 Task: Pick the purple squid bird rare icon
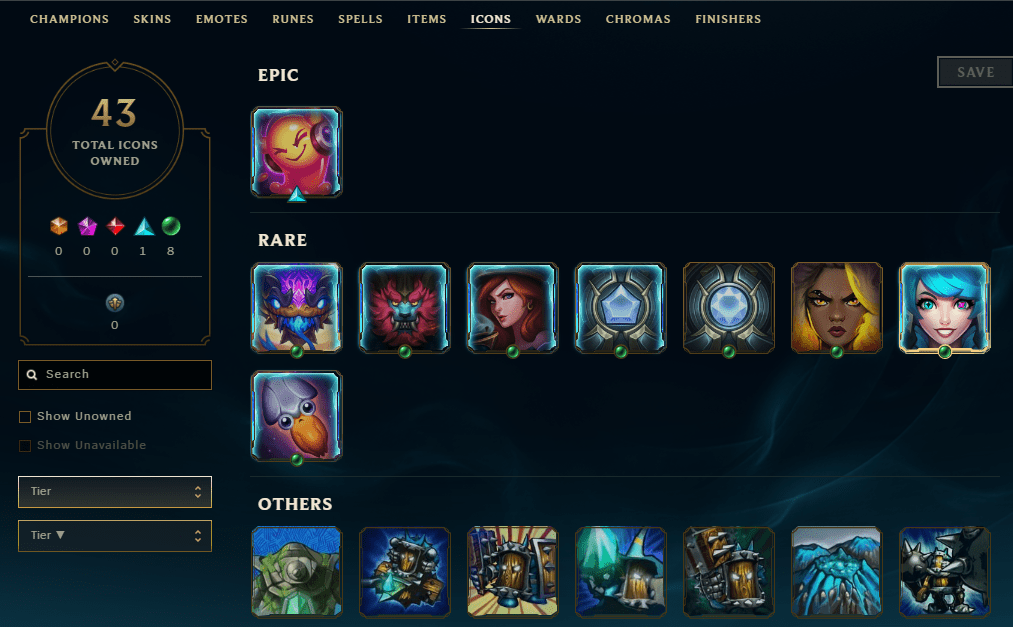(297, 416)
